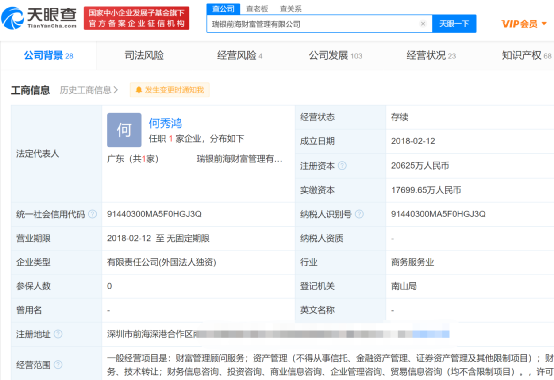The width and height of the screenshot is (554, 380).
Task: Open the 何秀鸿 legal representative link
Action: (165, 123)
